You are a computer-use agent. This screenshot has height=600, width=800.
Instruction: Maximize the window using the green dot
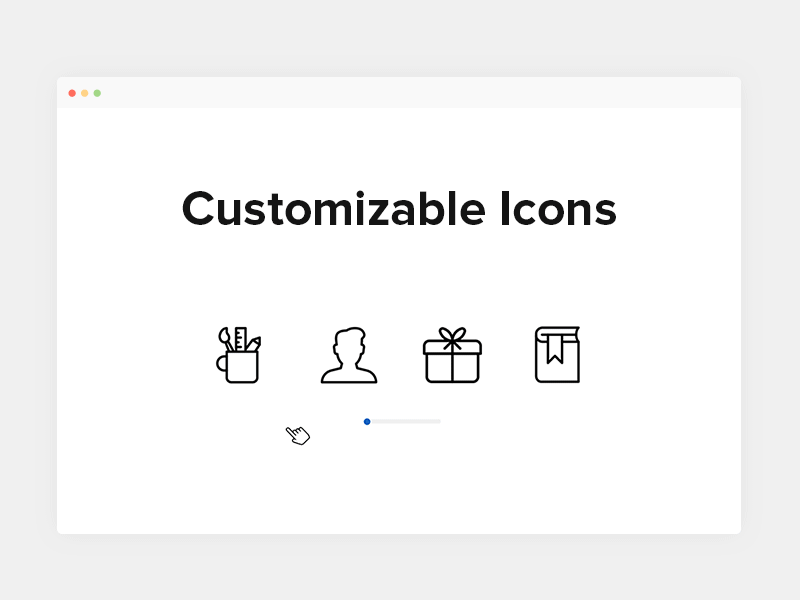(97, 93)
